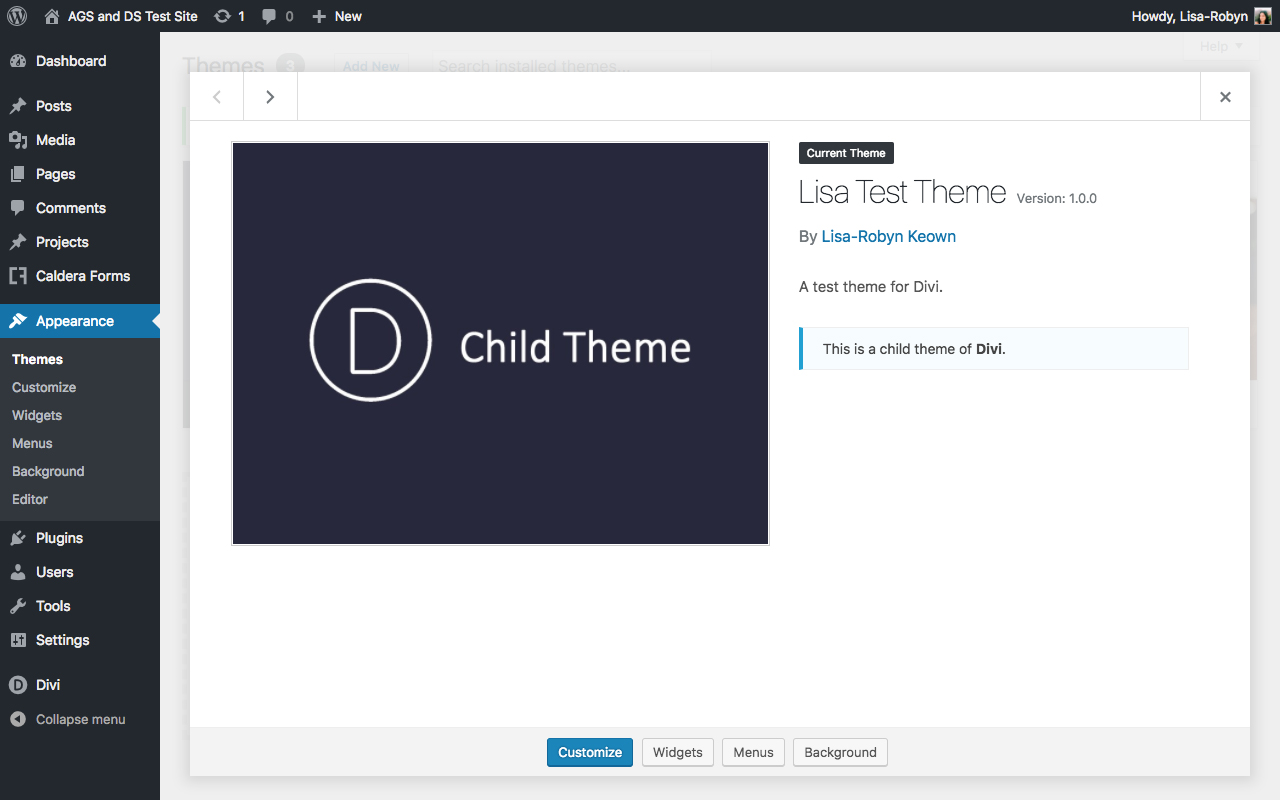Click the Comments icon in sidebar
1280x800 pixels.
18,208
